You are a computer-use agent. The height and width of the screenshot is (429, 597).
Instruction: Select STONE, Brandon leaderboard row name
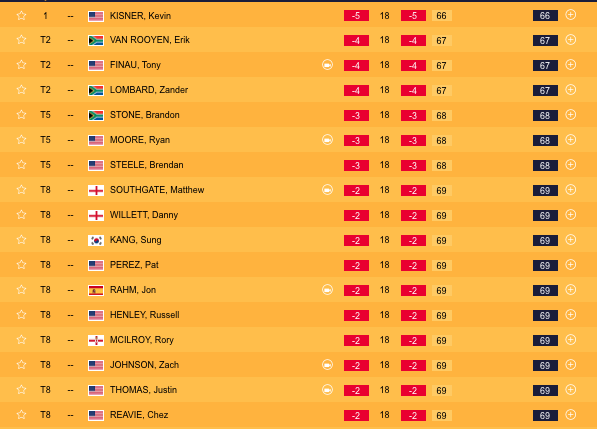[145, 115]
